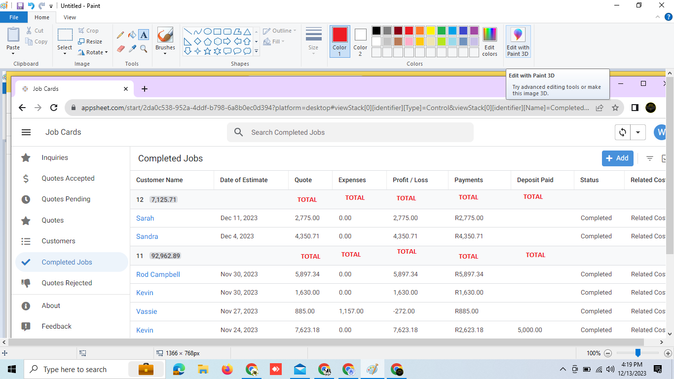Expand the Rotate dropdown
The image size is (674, 379).
coord(106,52)
